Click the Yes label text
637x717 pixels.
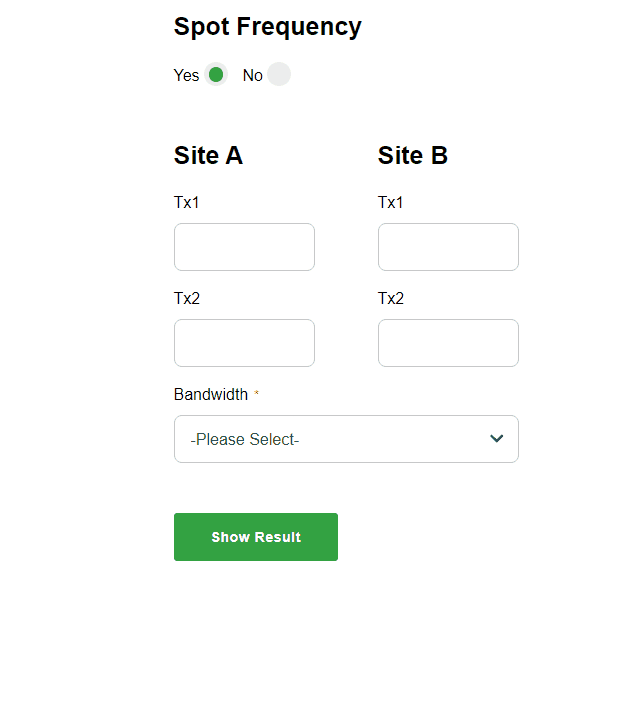pyautogui.click(x=187, y=75)
